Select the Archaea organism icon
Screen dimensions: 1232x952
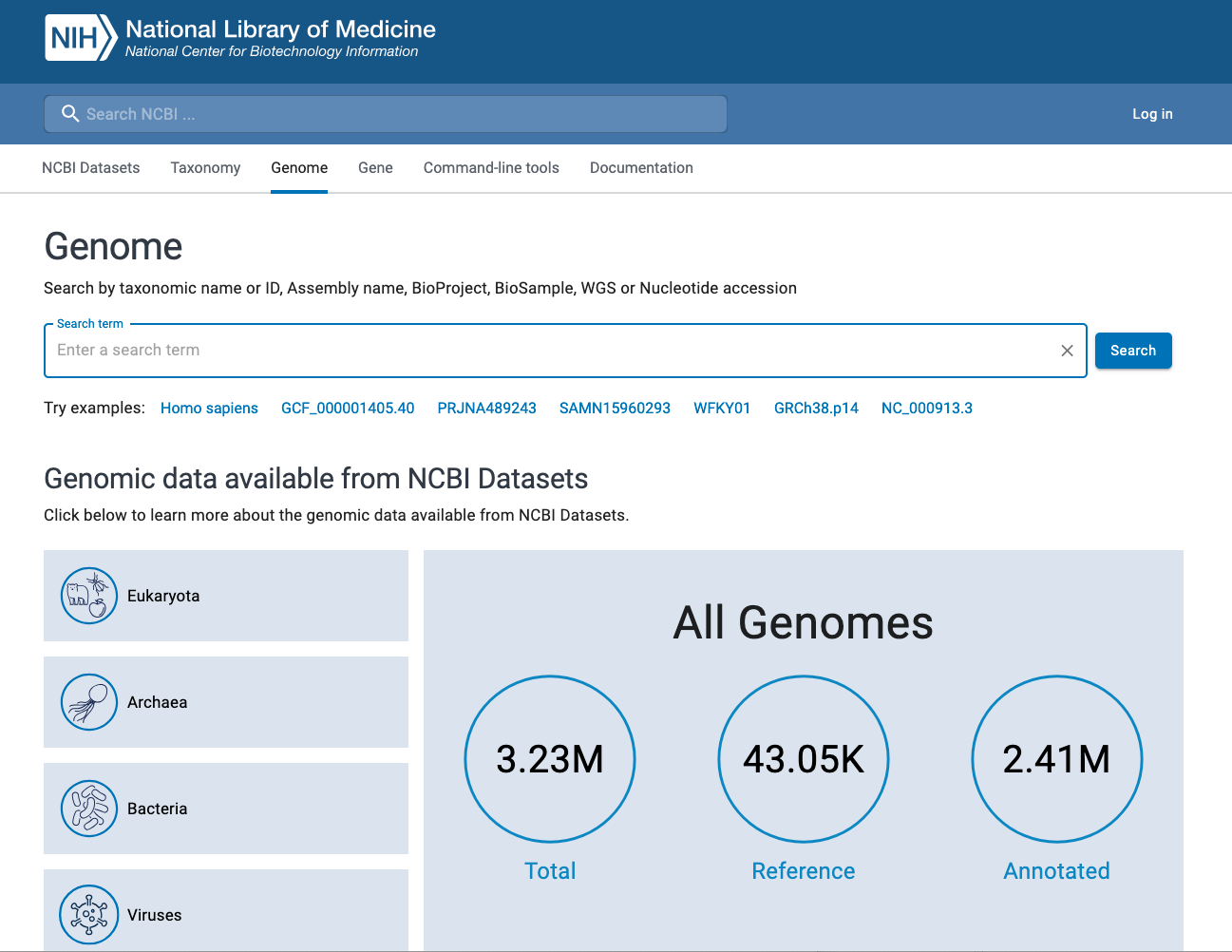pyautogui.click(x=89, y=702)
